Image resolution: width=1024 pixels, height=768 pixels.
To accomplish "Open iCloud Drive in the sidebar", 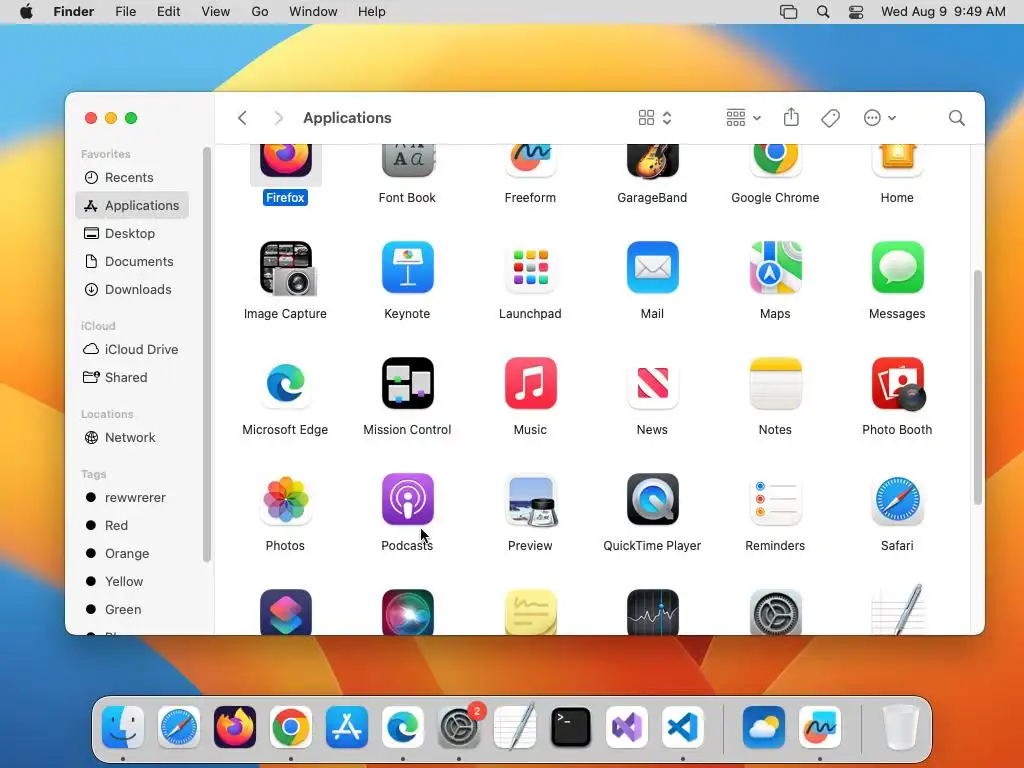I will click(132, 349).
